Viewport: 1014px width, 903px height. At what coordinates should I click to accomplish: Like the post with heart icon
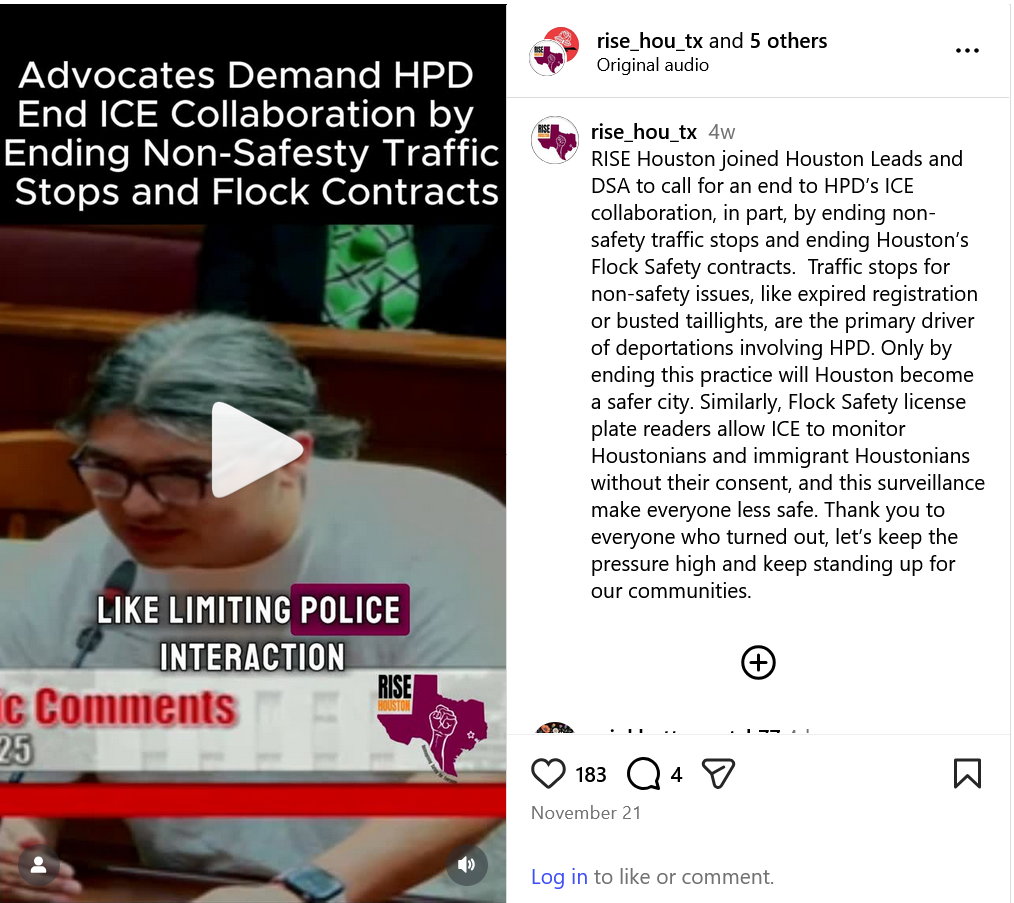pyautogui.click(x=548, y=774)
